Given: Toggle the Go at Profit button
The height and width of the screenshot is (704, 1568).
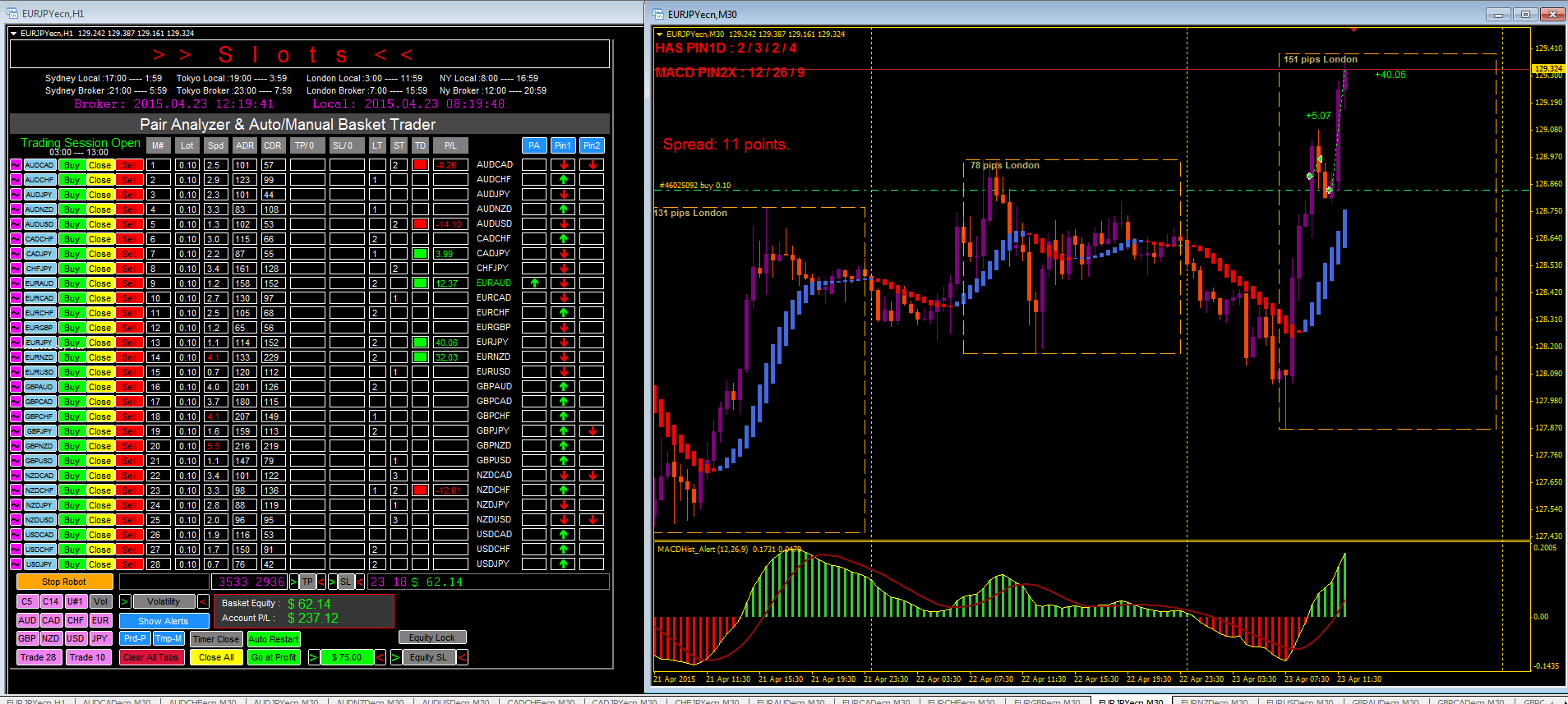Looking at the screenshot, I should pyautogui.click(x=274, y=657).
